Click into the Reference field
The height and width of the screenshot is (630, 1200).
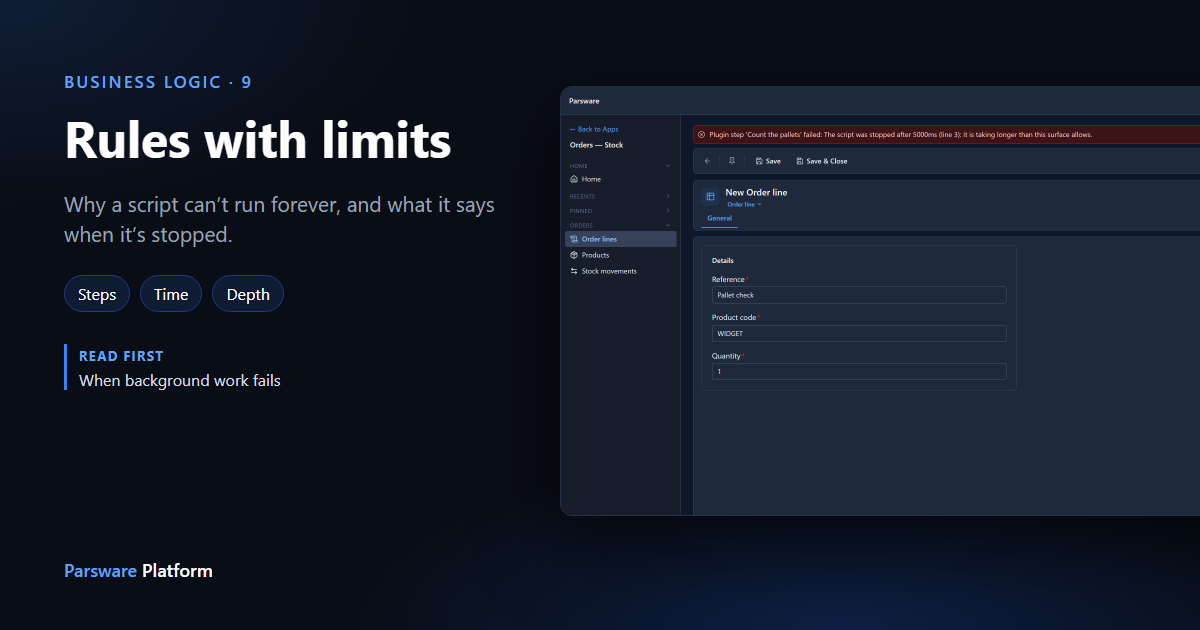coord(859,296)
